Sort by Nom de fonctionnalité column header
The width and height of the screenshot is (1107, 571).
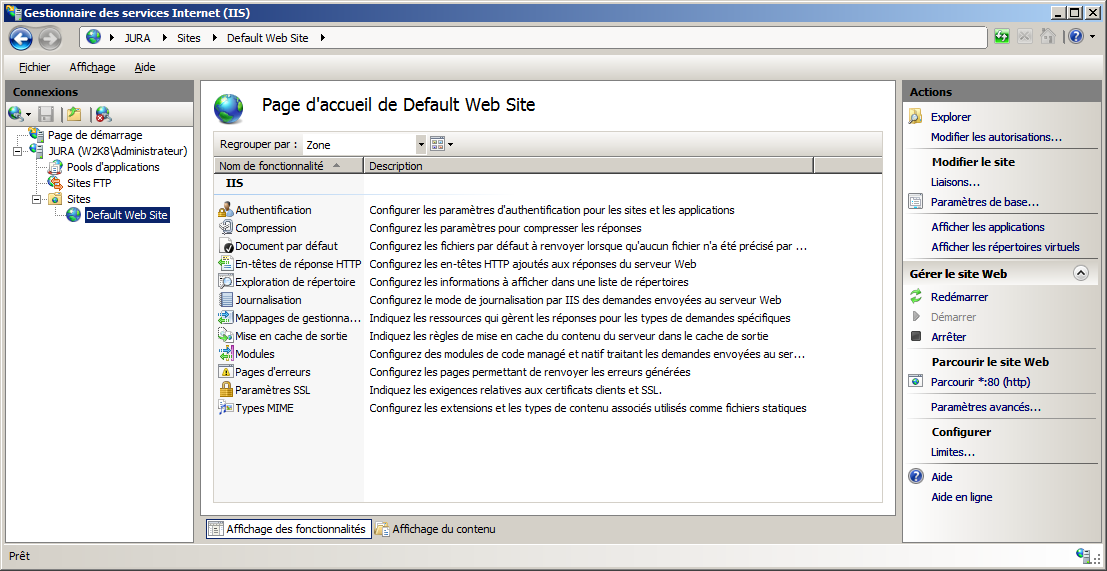click(271, 166)
